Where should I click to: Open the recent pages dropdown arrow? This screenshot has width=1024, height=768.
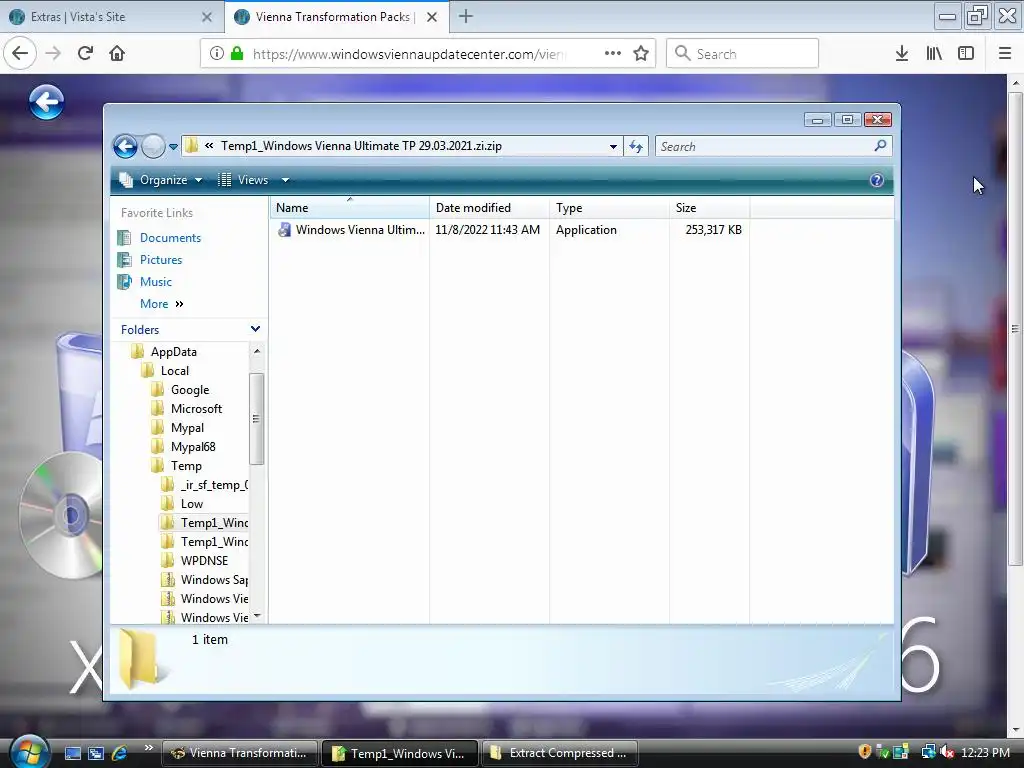click(173, 147)
